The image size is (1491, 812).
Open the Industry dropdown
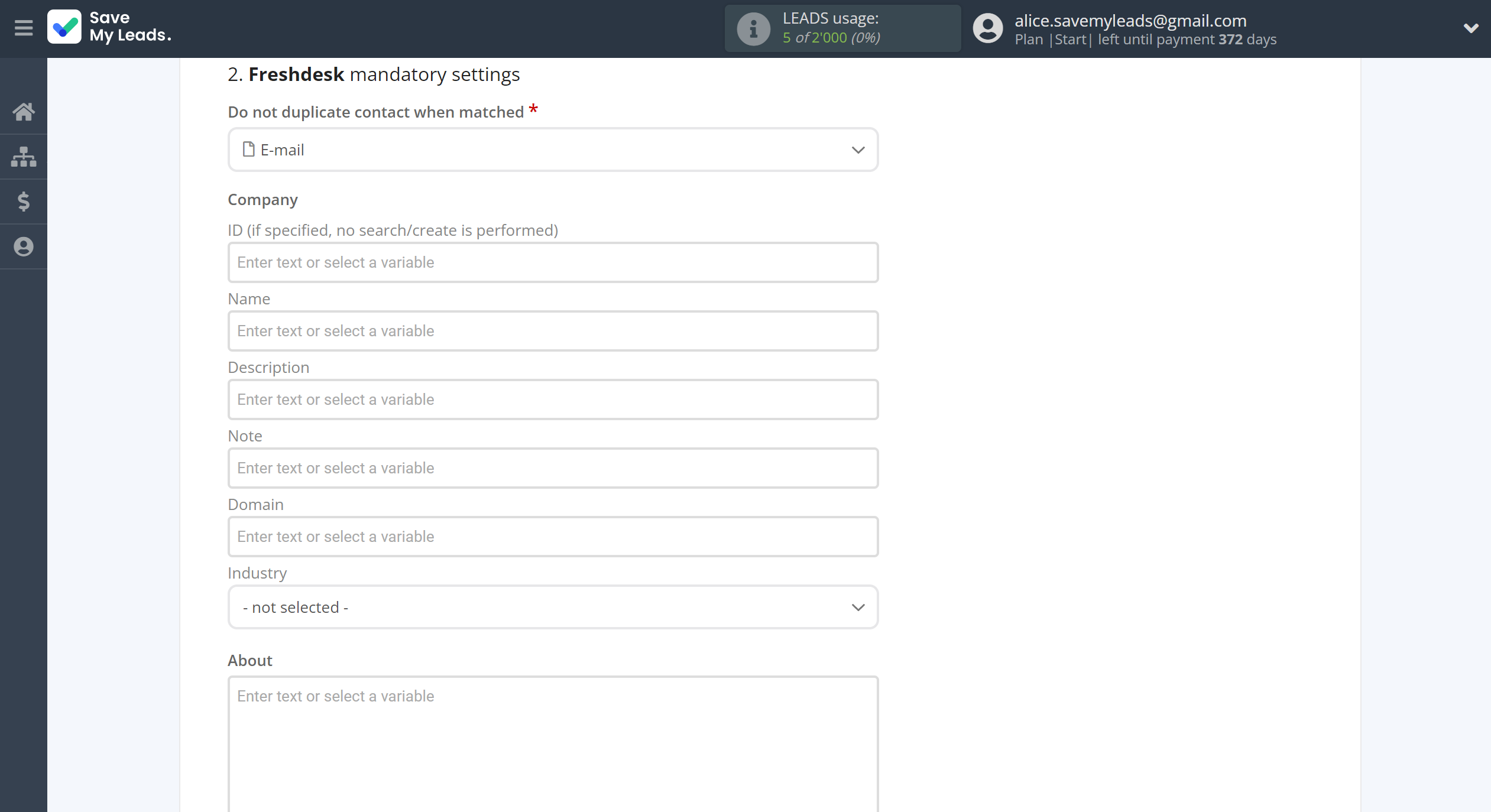(553, 608)
